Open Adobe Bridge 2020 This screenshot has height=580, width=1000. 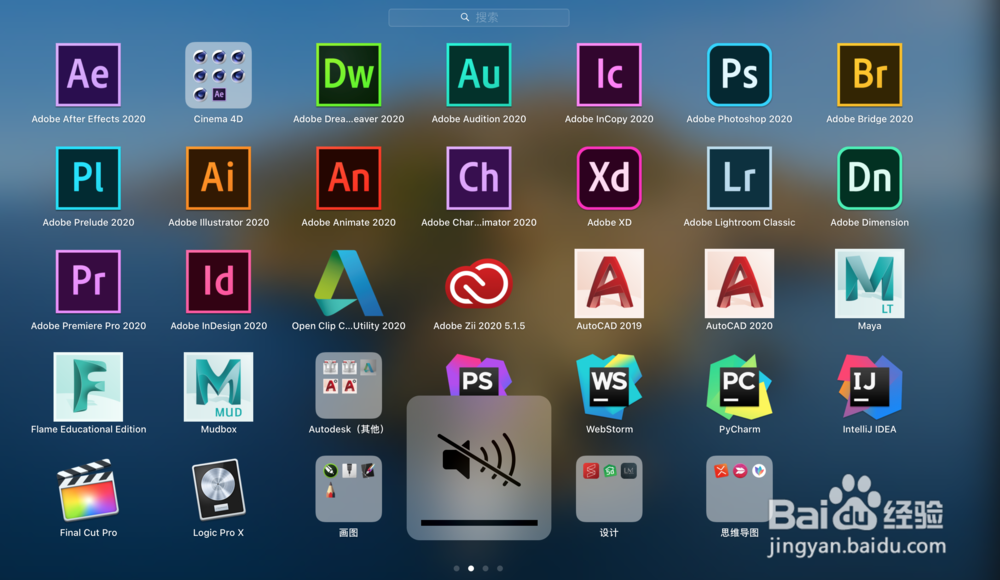tap(869, 75)
